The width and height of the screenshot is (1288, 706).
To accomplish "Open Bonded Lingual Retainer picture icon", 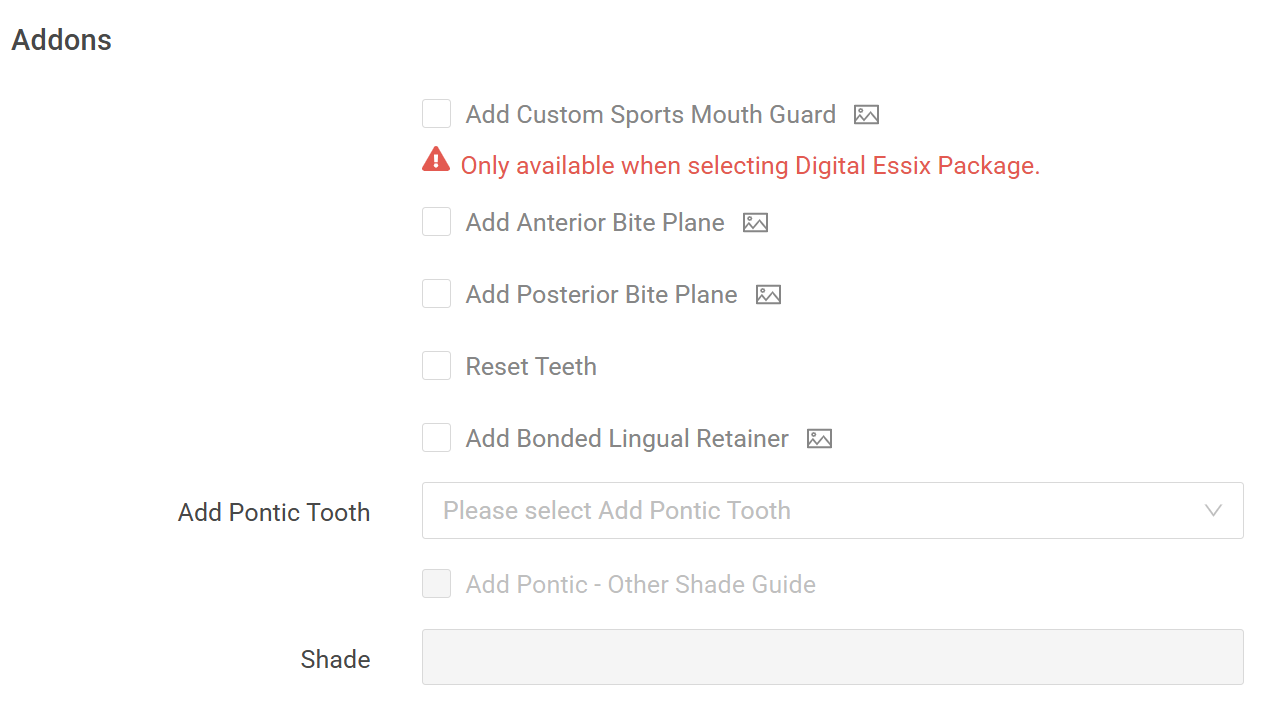I will pyautogui.click(x=819, y=439).
